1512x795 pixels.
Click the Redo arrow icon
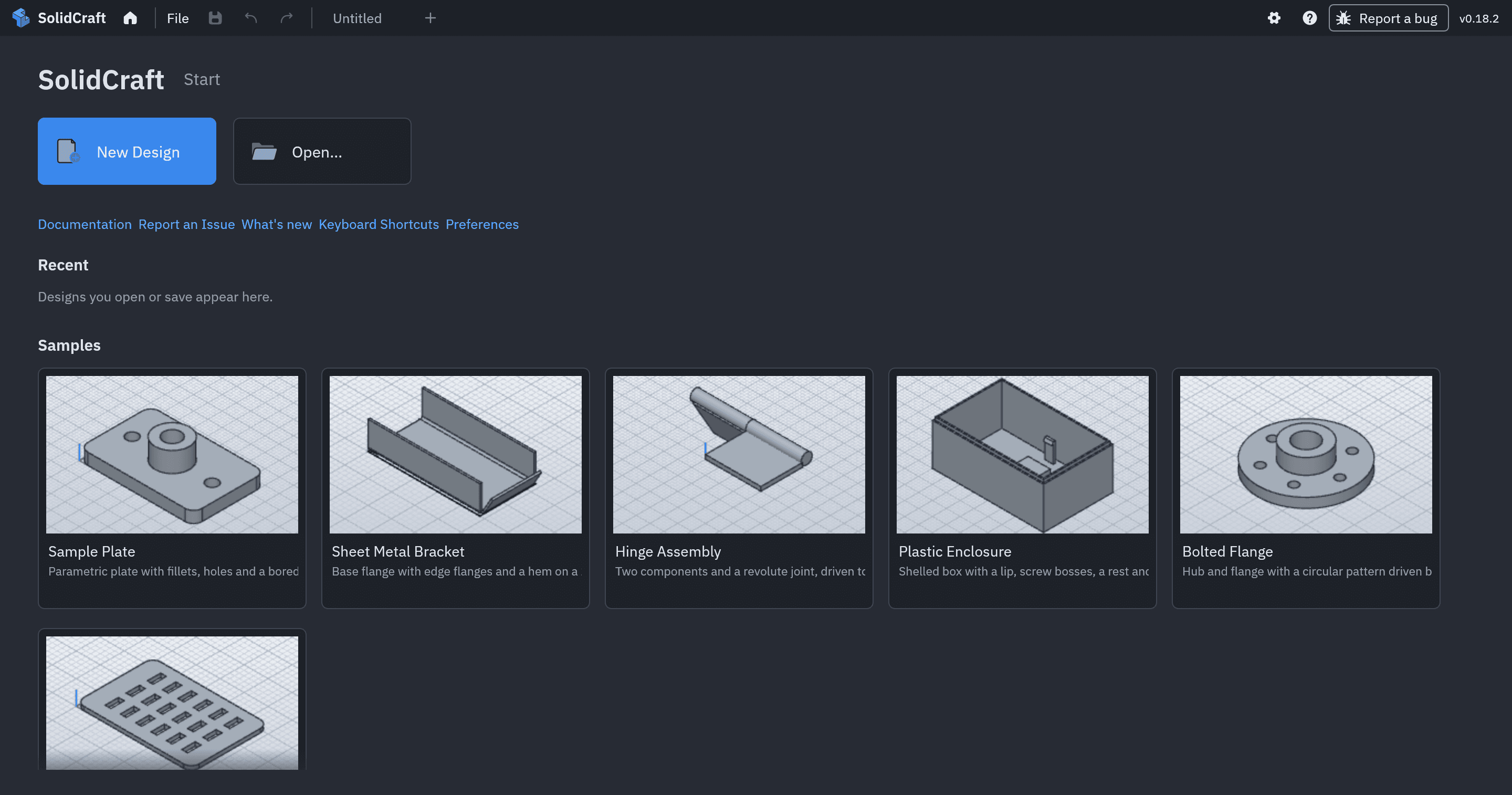point(287,18)
